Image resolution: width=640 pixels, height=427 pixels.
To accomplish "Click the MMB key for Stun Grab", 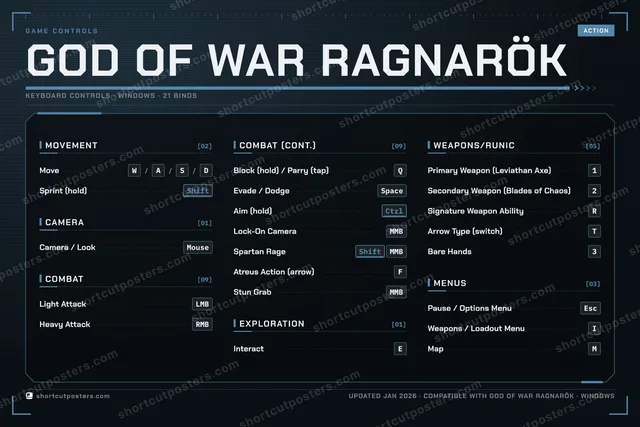I will tap(396, 292).
